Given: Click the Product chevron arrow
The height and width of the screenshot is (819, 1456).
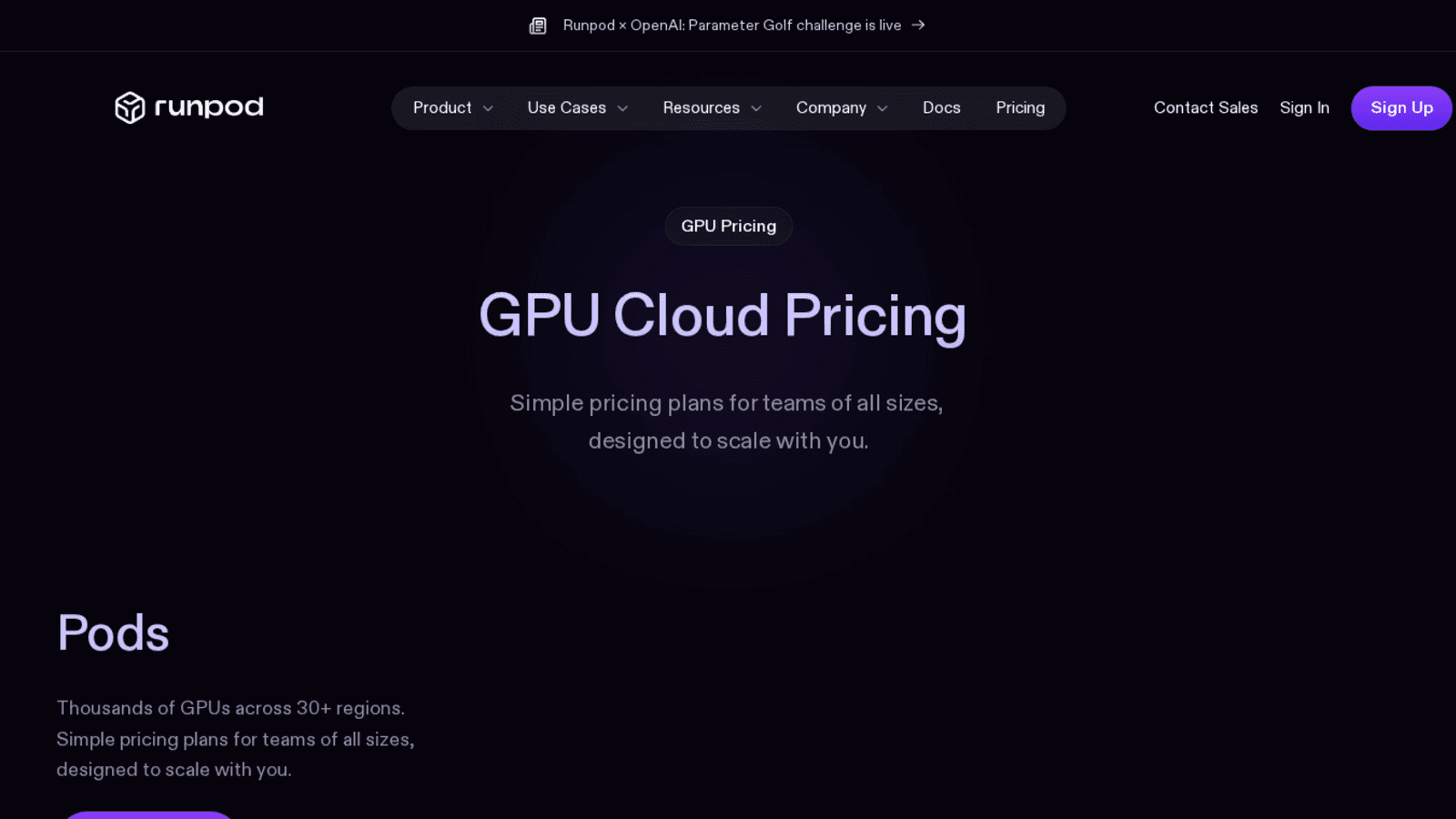Looking at the screenshot, I should click(490, 108).
